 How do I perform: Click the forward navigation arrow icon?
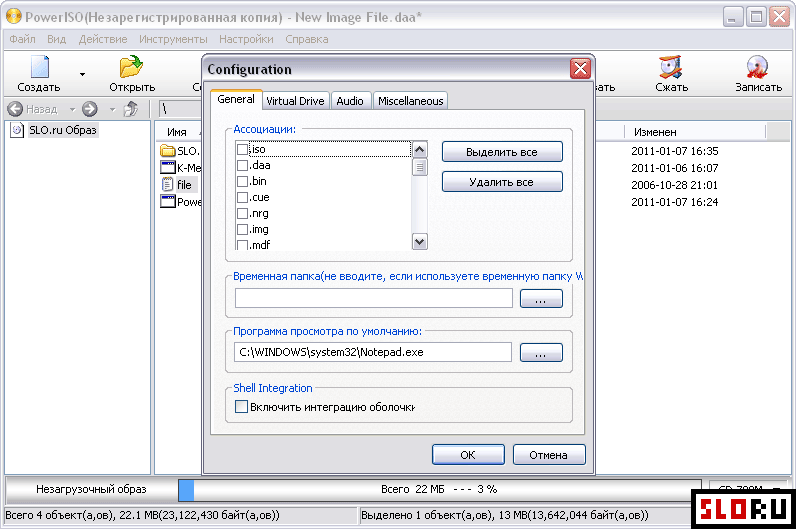[x=90, y=109]
